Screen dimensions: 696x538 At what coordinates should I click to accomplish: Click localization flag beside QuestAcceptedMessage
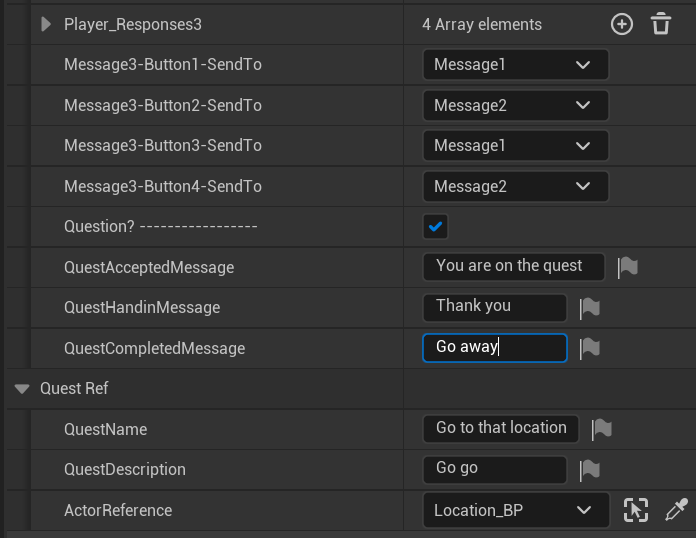627,267
